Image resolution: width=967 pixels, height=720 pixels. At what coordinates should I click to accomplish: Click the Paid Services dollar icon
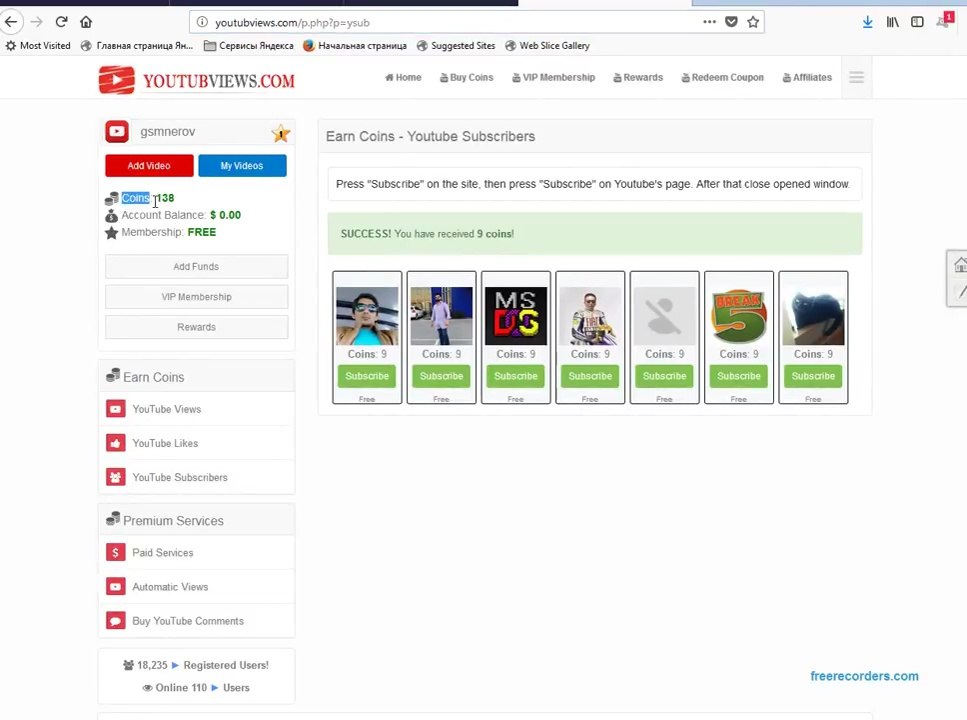tap(115, 552)
